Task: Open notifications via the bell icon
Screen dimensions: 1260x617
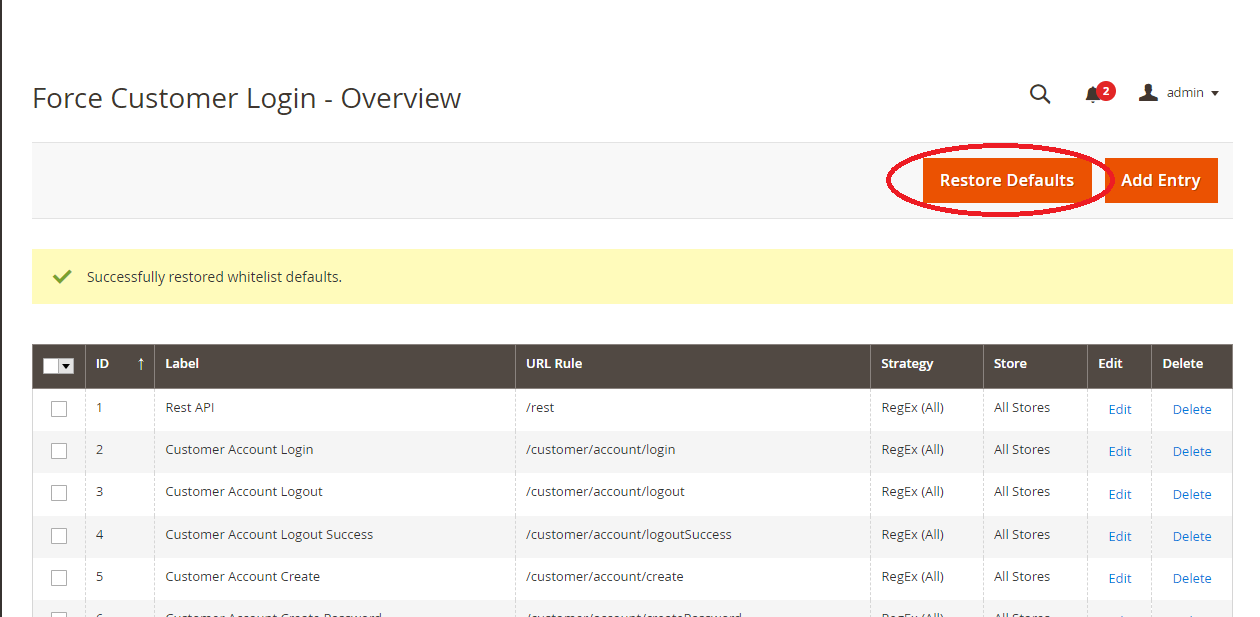Action: (1091, 94)
